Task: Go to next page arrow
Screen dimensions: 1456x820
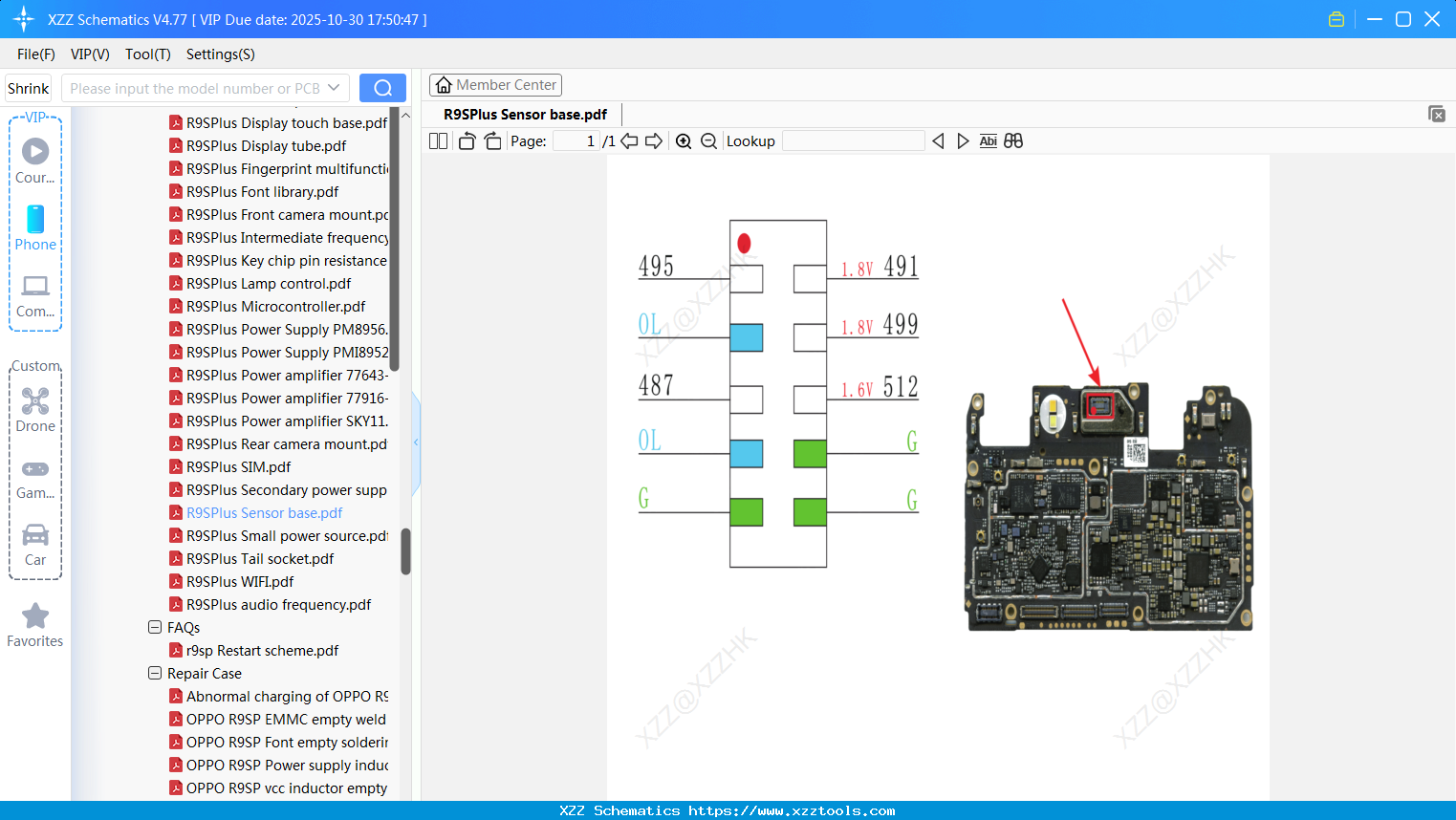Action: pos(654,141)
